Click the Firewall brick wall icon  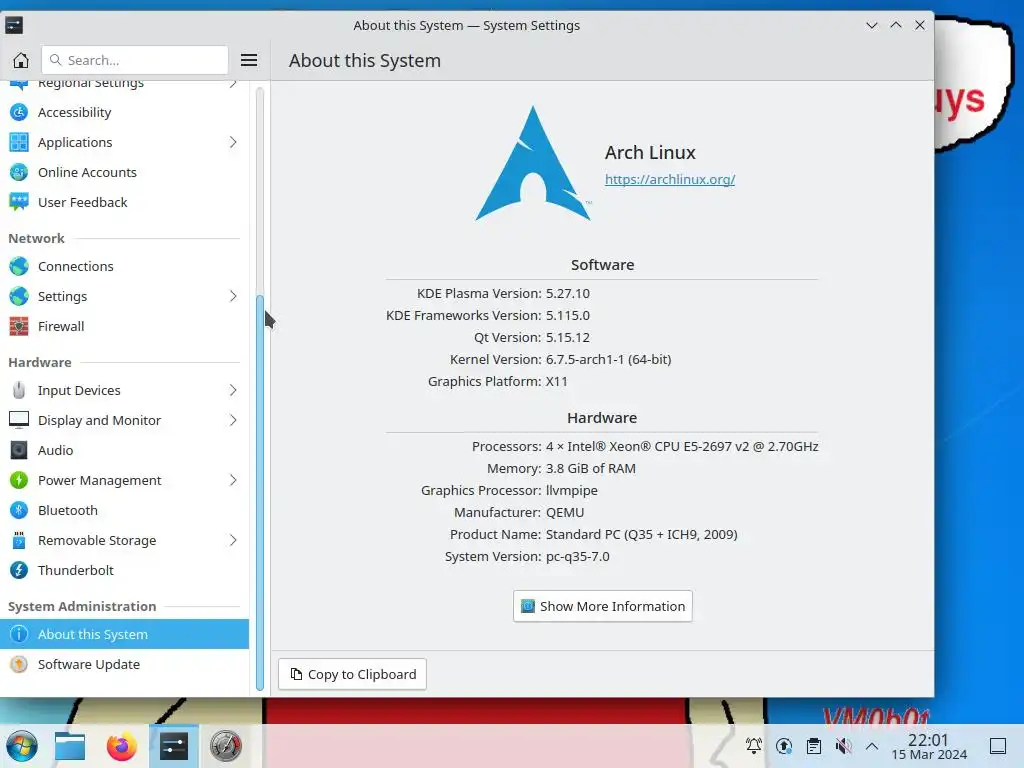19,327
